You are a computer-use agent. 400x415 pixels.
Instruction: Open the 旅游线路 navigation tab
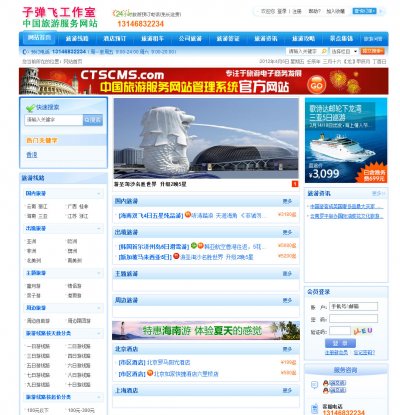point(77,39)
